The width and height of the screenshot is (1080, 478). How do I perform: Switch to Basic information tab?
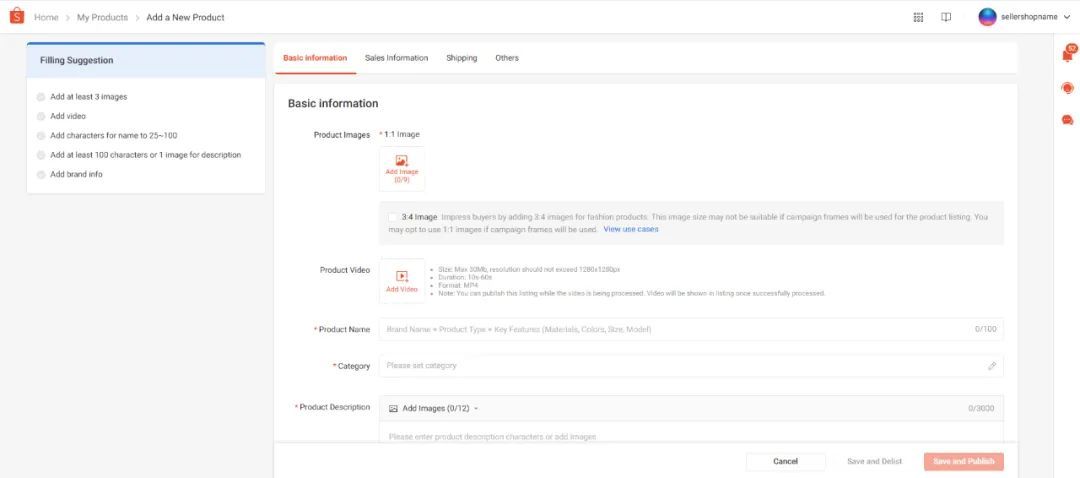pyautogui.click(x=315, y=58)
